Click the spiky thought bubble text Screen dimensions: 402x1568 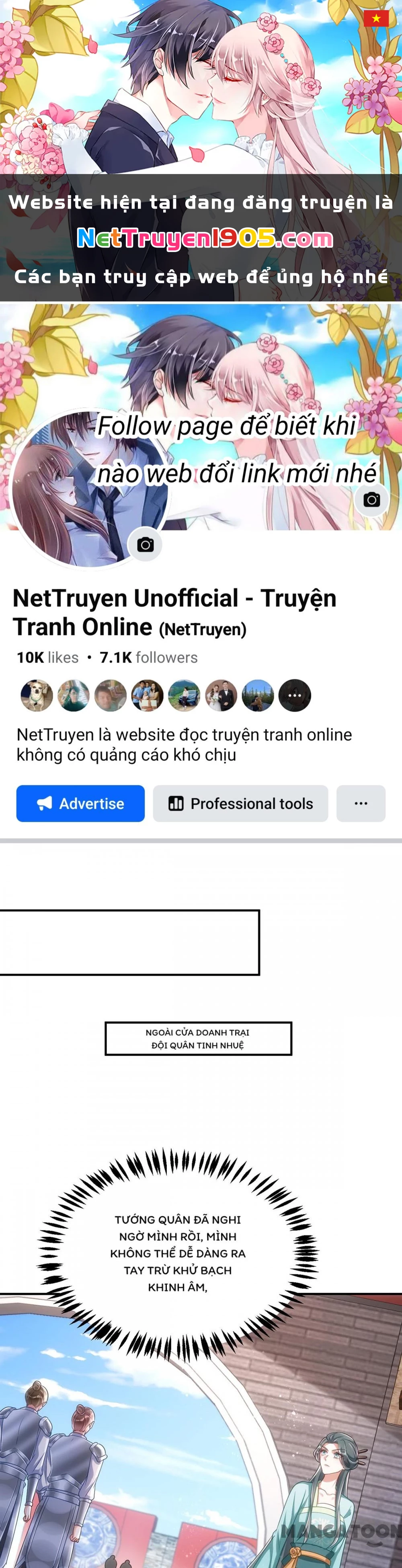[178, 1253]
